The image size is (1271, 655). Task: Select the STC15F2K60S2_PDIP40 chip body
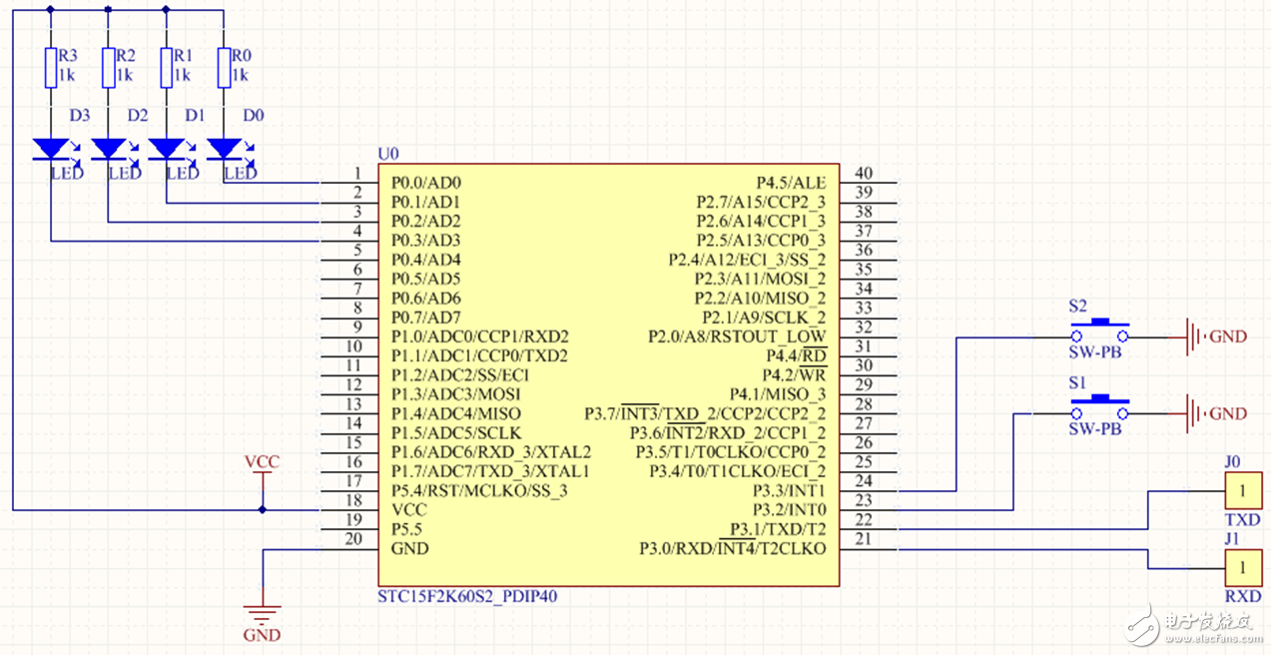(609, 375)
